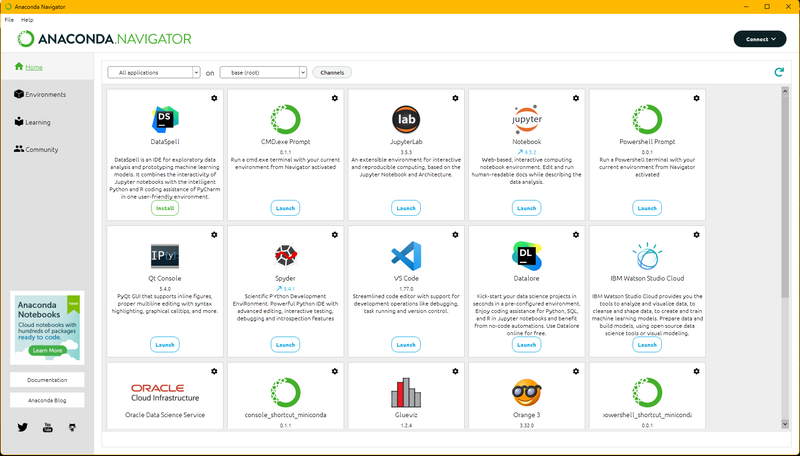Click the JupyterLab logo icon
The width and height of the screenshot is (800, 456).
pos(406,119)
